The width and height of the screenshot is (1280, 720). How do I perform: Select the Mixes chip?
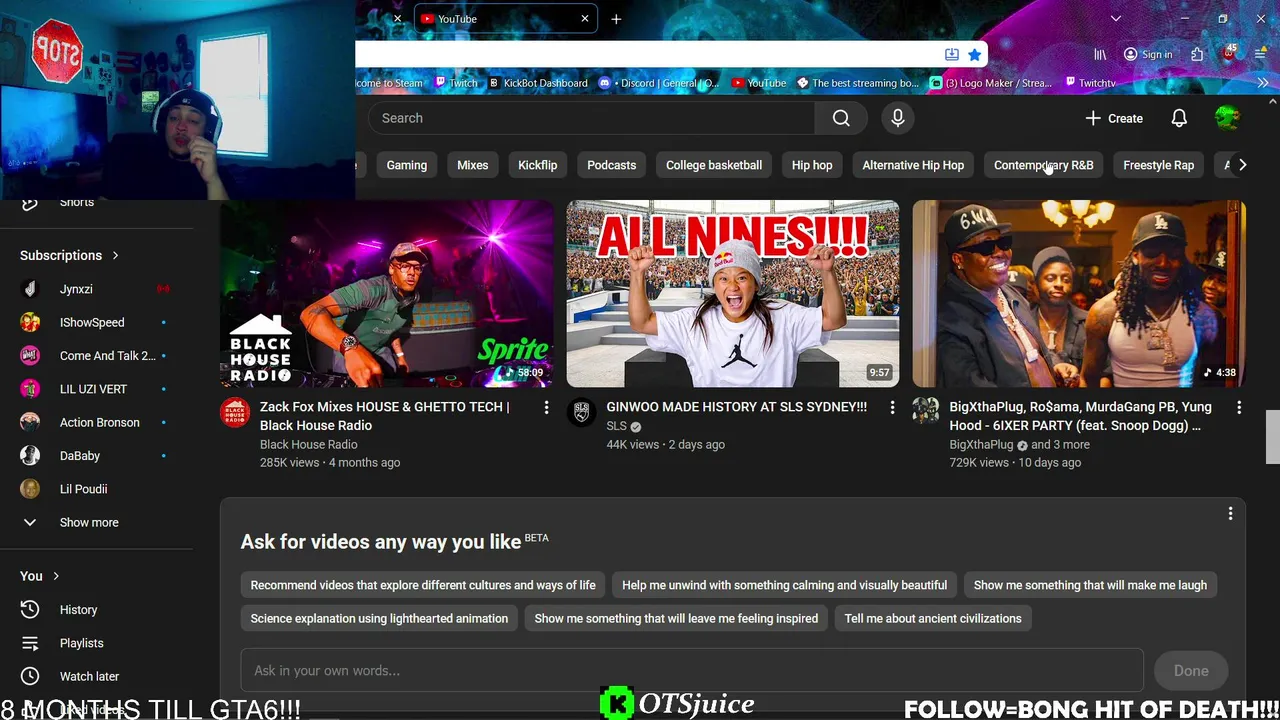pos(473,165)
